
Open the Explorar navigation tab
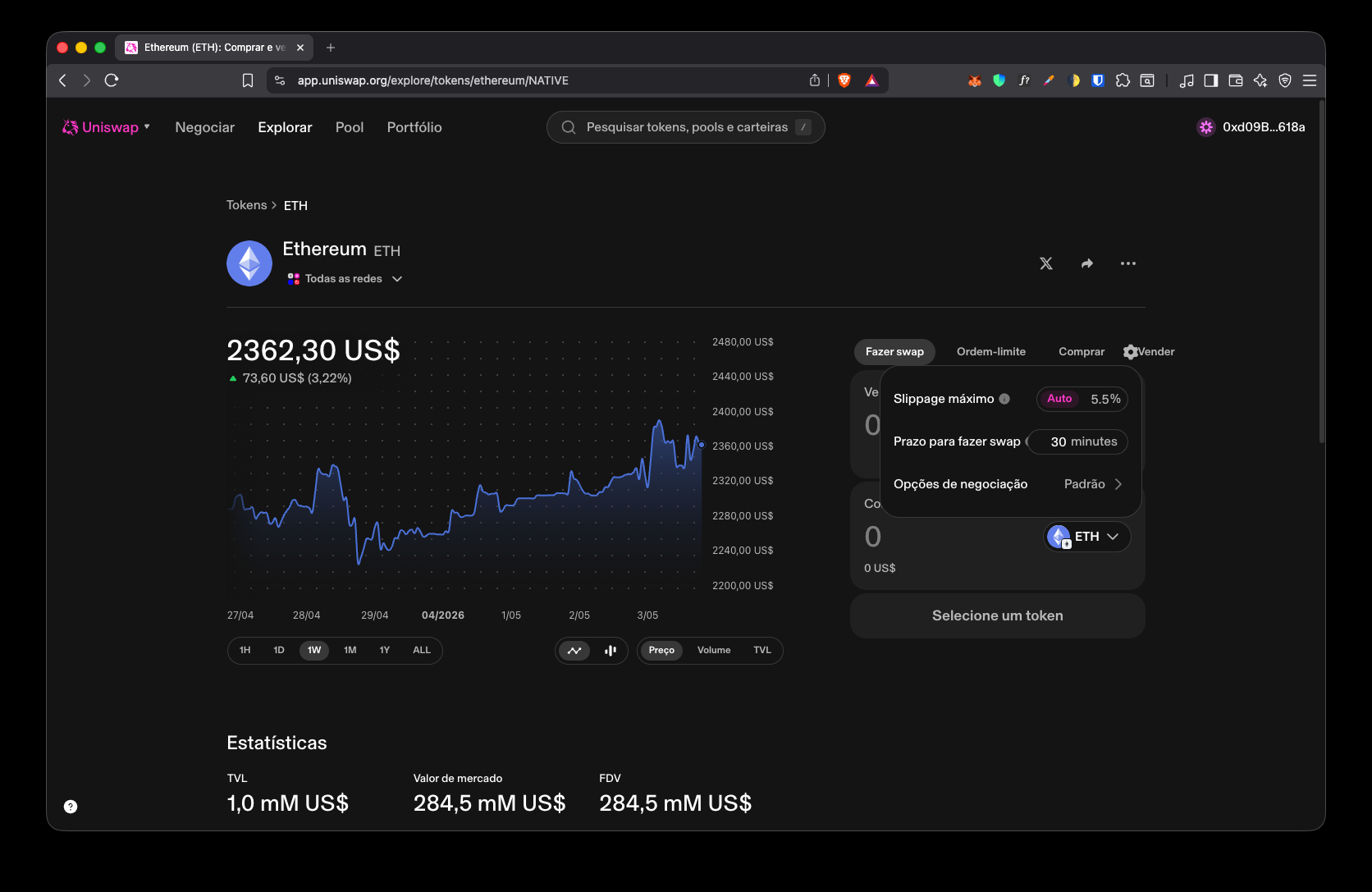click(x=285, y=127)
